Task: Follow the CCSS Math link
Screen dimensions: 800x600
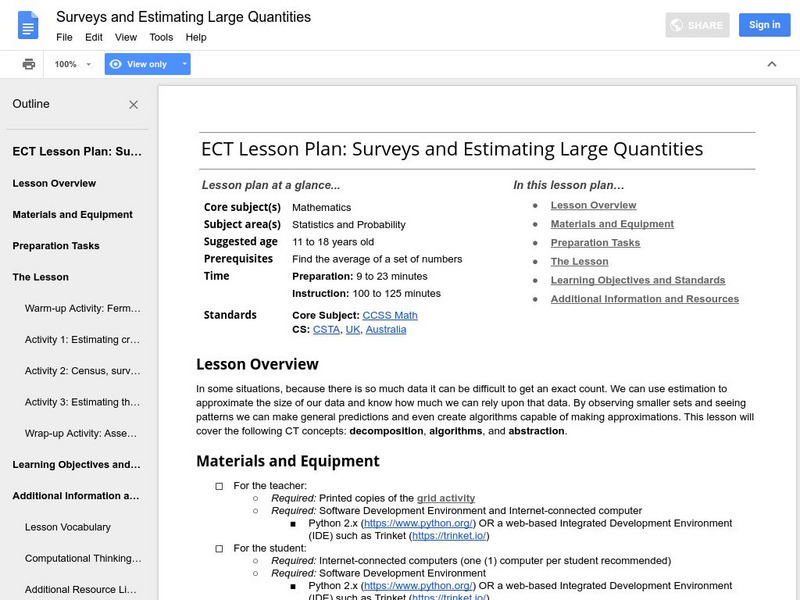Action: pos(390,315)
